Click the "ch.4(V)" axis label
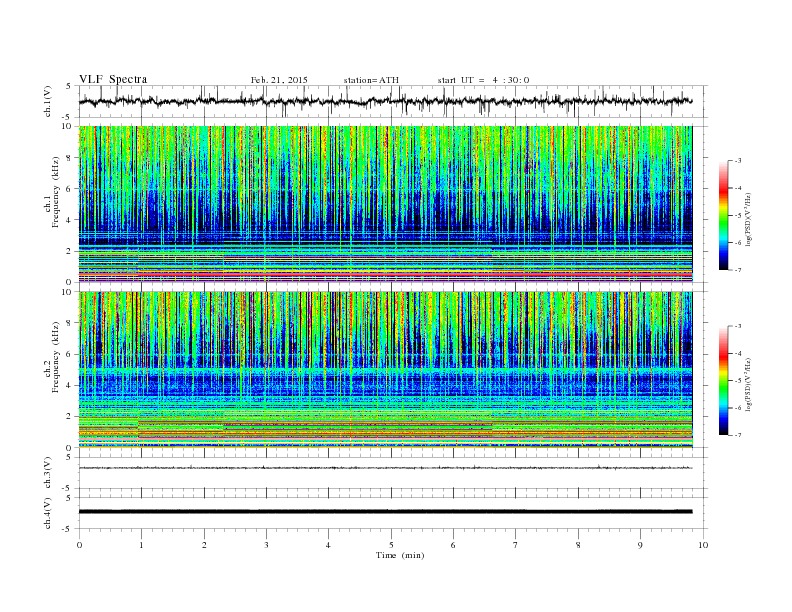 [48, 513]
